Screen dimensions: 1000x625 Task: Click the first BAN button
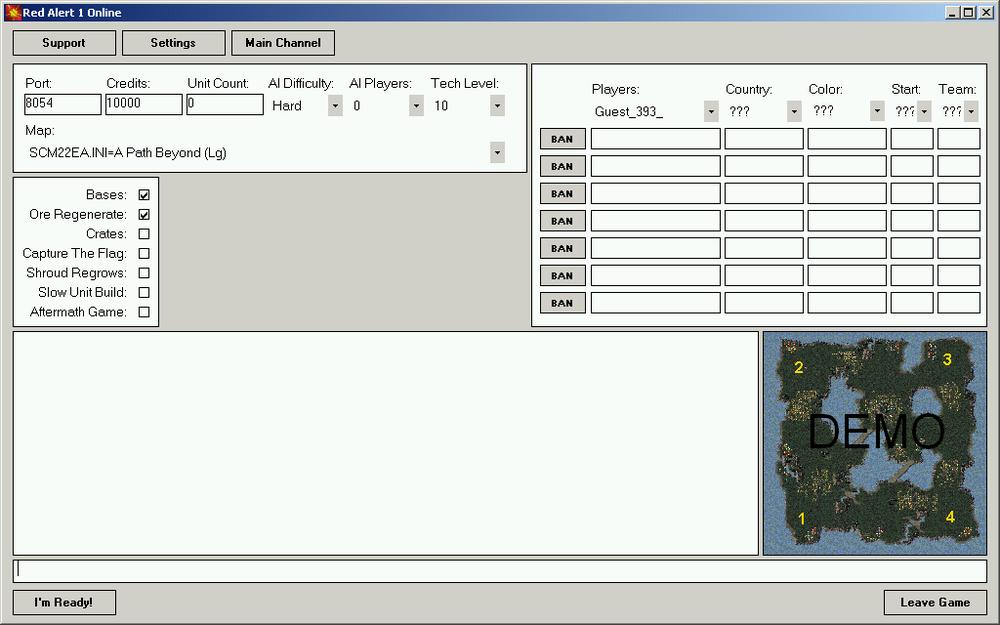click(x=562, y=138)
